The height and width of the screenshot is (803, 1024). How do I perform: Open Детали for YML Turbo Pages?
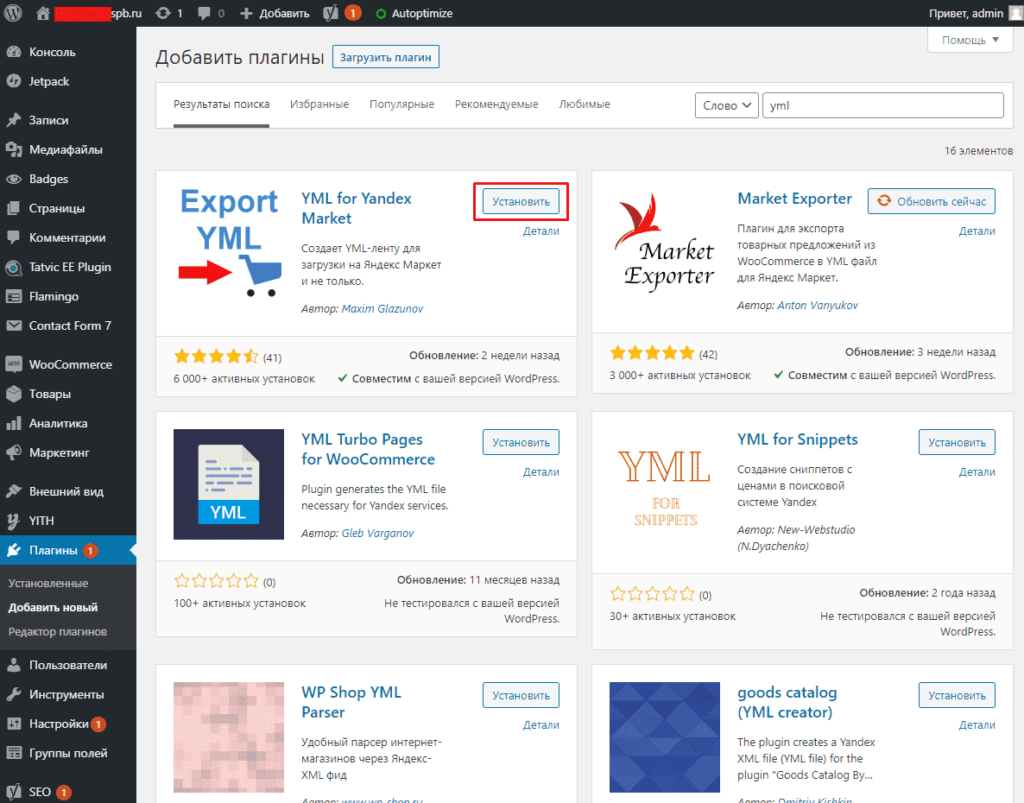(541, 472)
